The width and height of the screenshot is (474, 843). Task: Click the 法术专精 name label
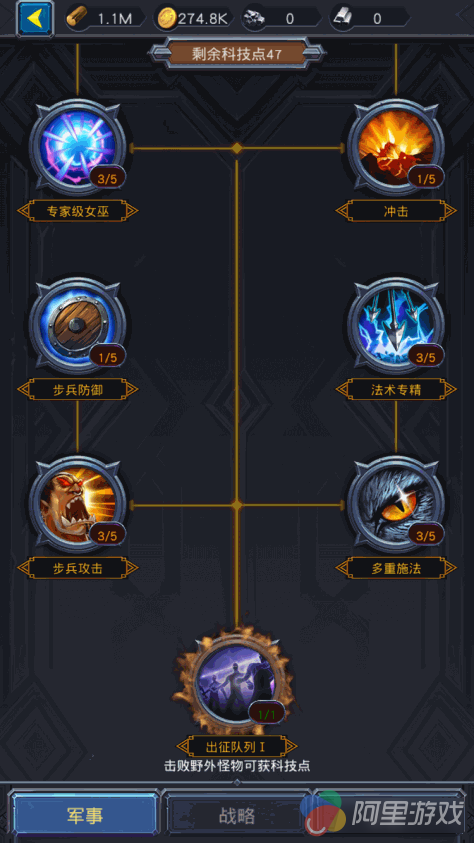coord(396,390)
